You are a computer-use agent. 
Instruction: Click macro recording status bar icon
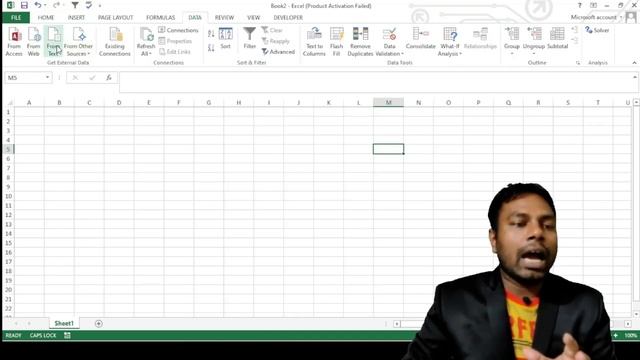pyautogui.click(x=67, y=336)
